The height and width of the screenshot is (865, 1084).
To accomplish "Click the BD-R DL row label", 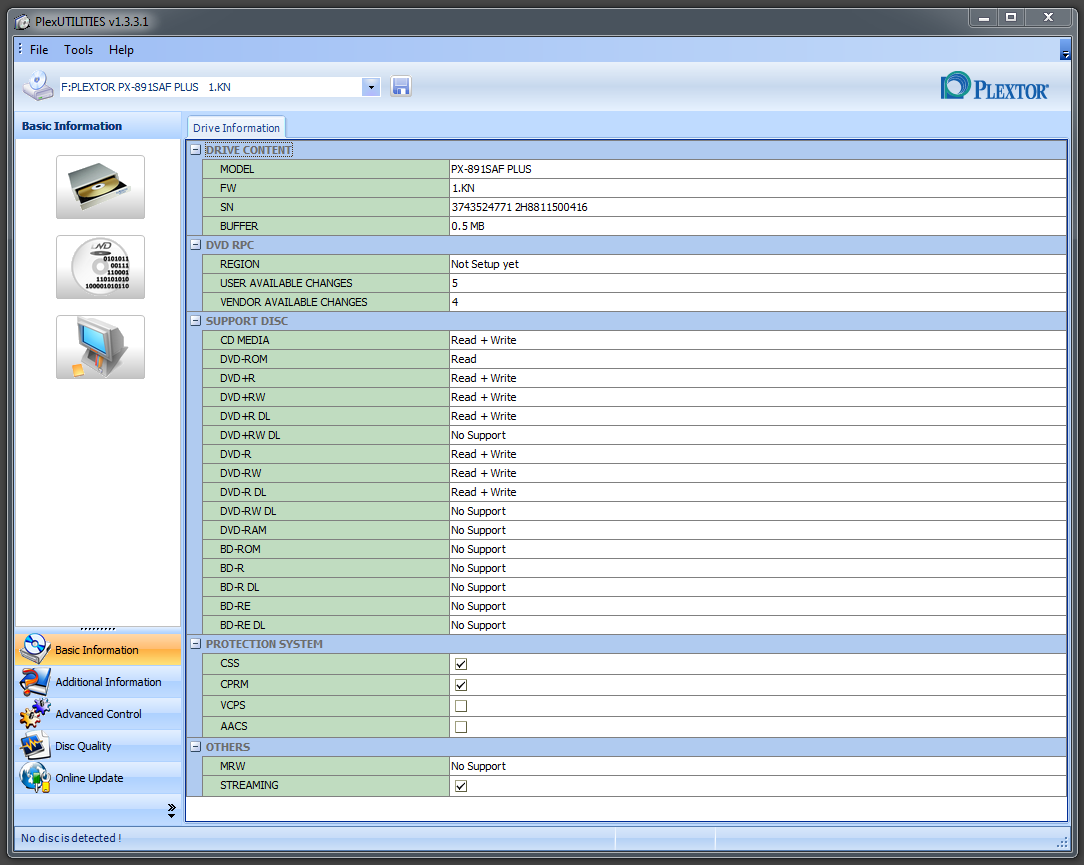I will (x=240, y=587).
